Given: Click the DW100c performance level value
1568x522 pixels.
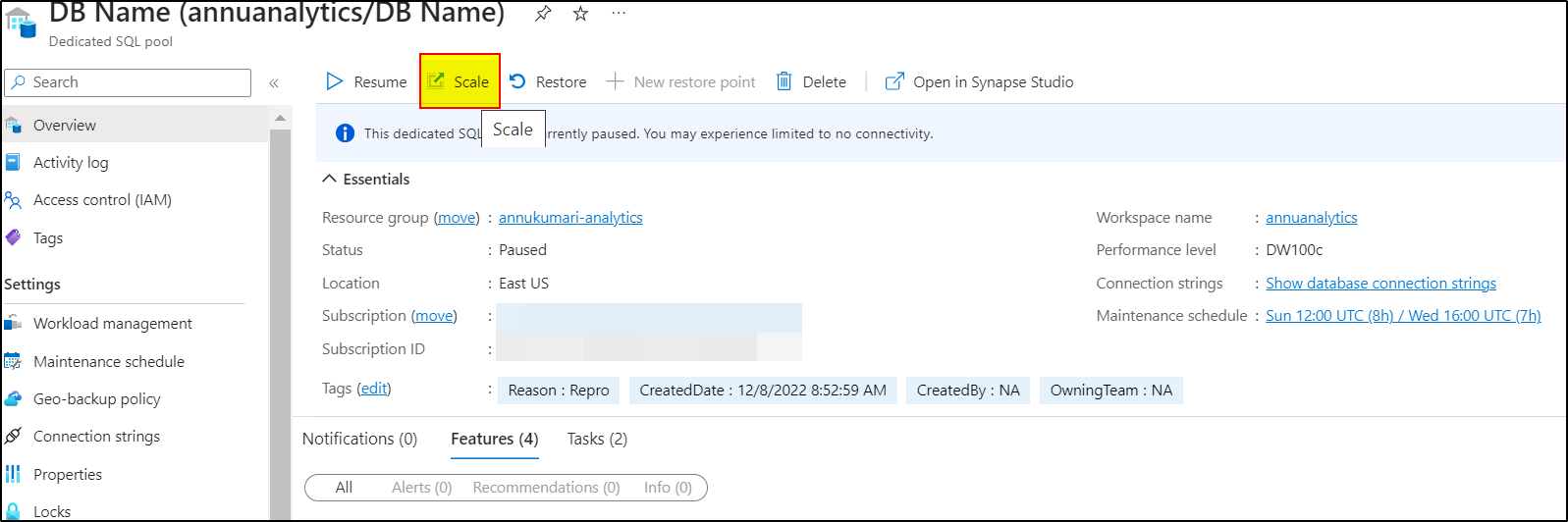Looking at the screenshot, I should [x=1294, y=250].
